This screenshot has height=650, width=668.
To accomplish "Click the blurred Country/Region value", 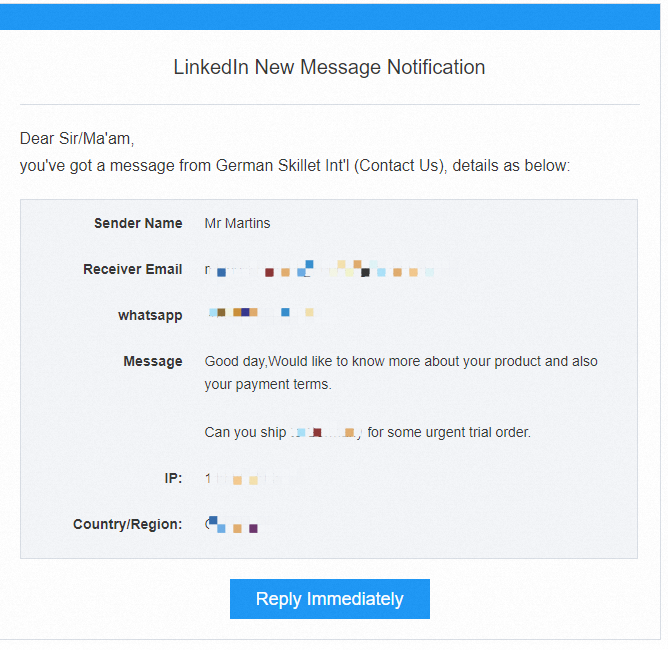I will [x=233, y=525].
